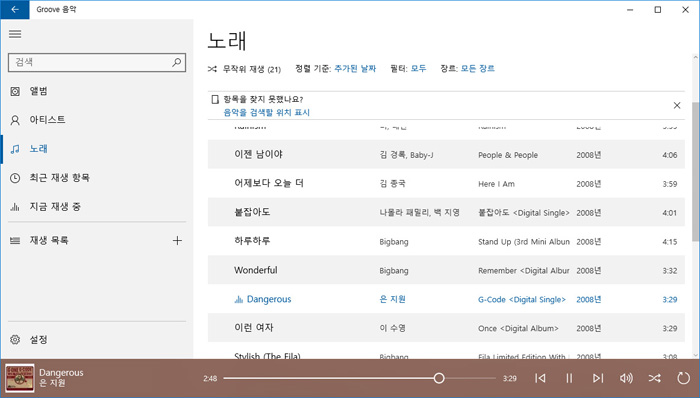Click the Dangerous album art thumbnail
Screen dimensions: 700x398
coord(20,378)
